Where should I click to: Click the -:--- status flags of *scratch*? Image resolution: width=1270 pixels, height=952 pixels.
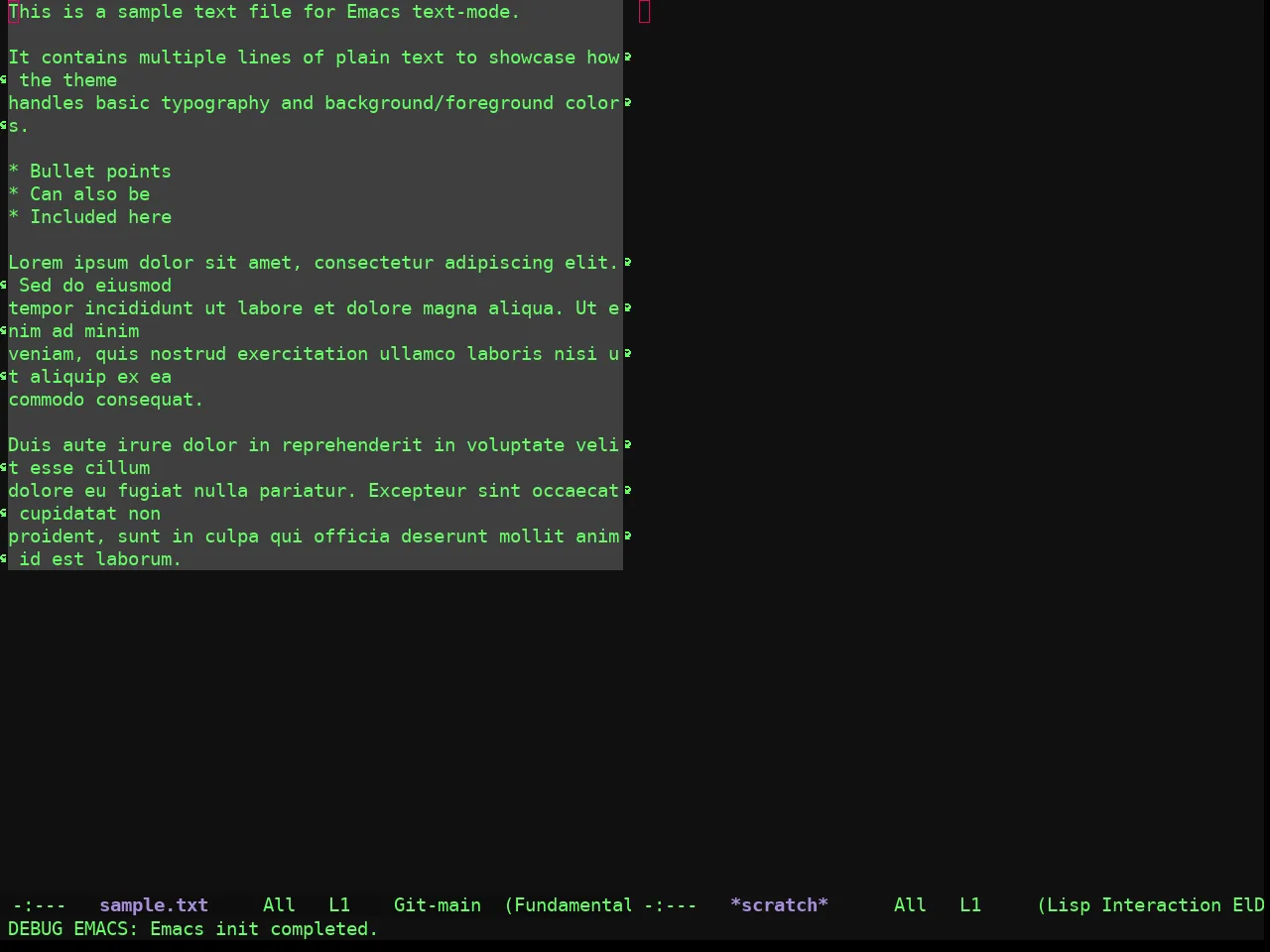coord(671,905)
